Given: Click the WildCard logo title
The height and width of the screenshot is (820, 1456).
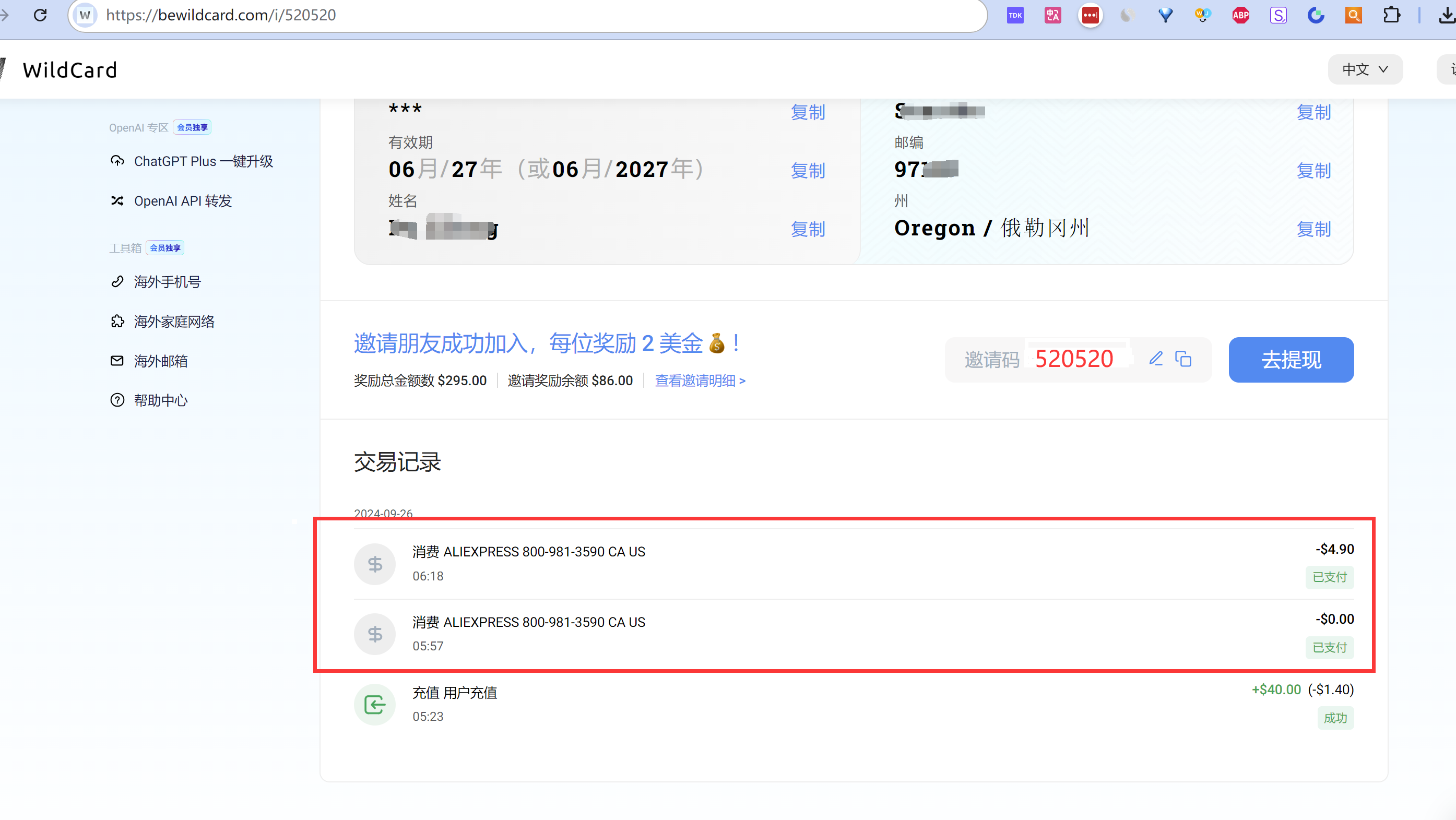Looking at the screenshot, I should click(70, 70).
